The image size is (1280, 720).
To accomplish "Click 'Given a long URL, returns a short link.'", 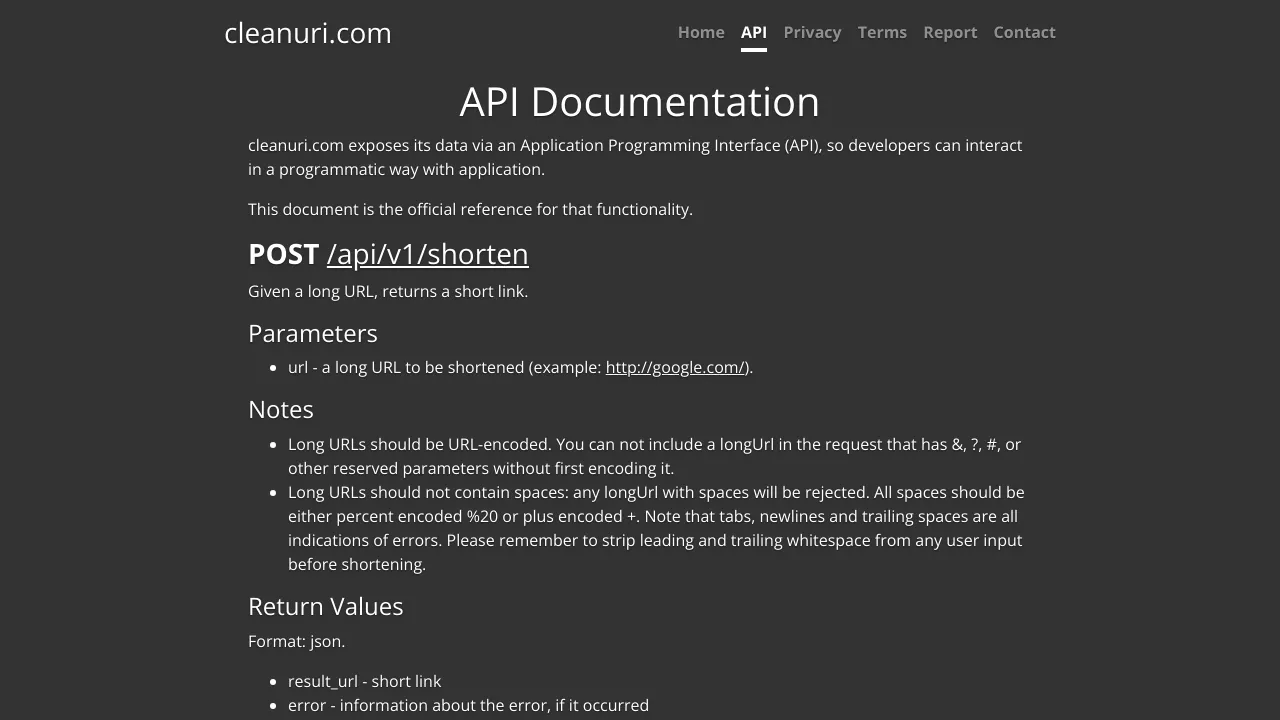I will 388,291.
